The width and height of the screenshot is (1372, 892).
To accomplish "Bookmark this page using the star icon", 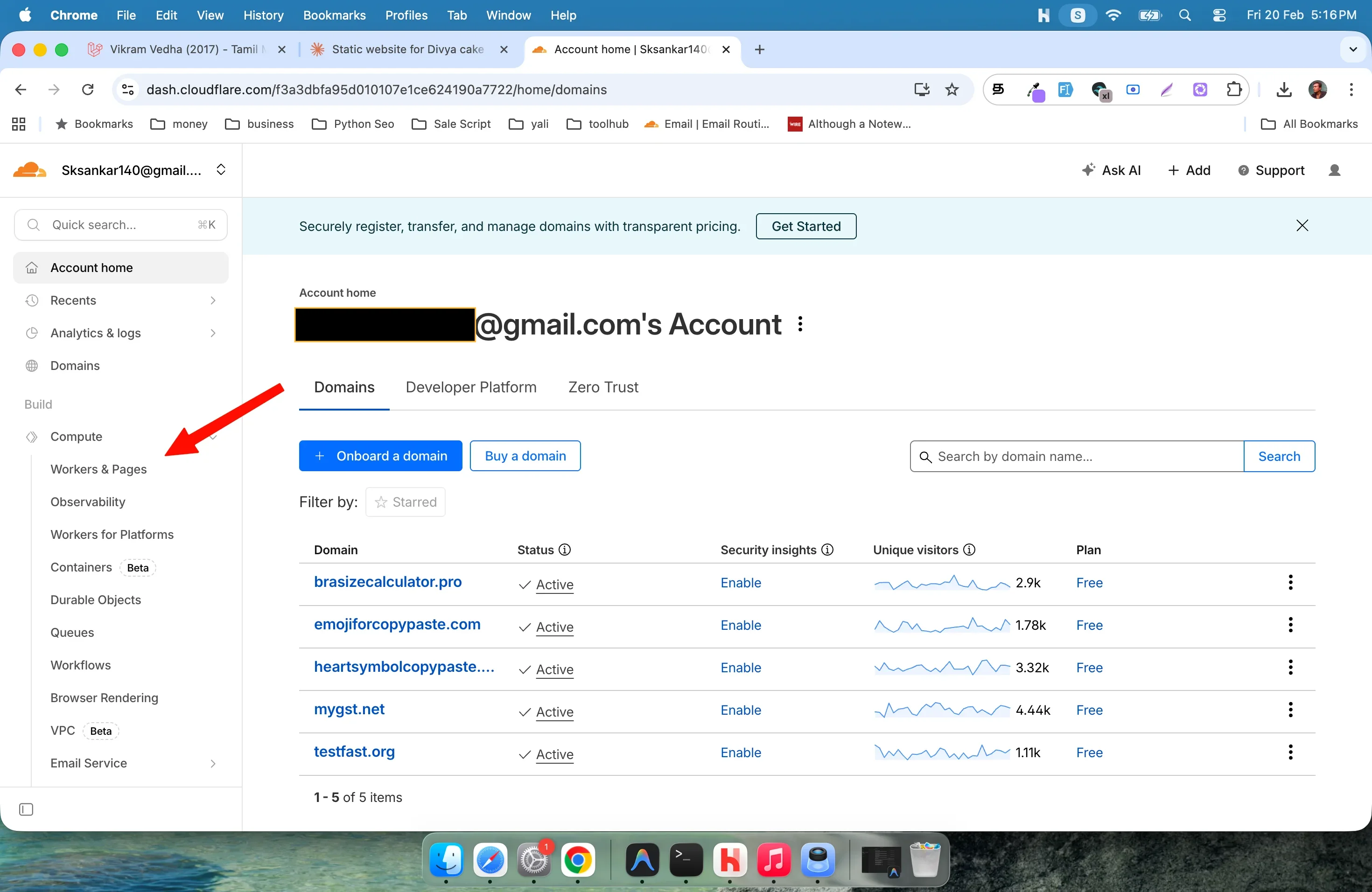I will 952,89.
